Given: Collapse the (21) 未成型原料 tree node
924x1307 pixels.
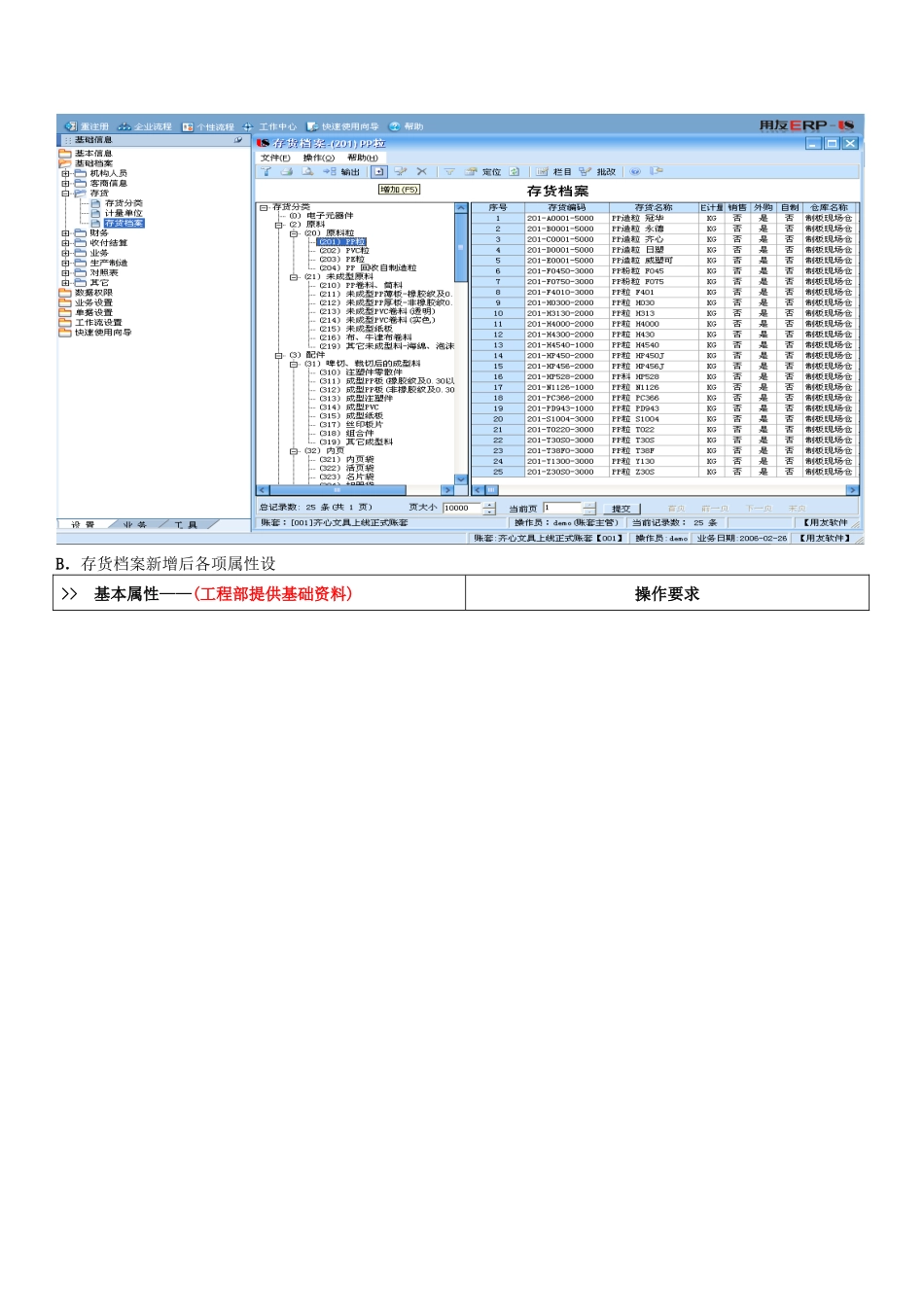Looking at the screenshot, I should [294, 277].
